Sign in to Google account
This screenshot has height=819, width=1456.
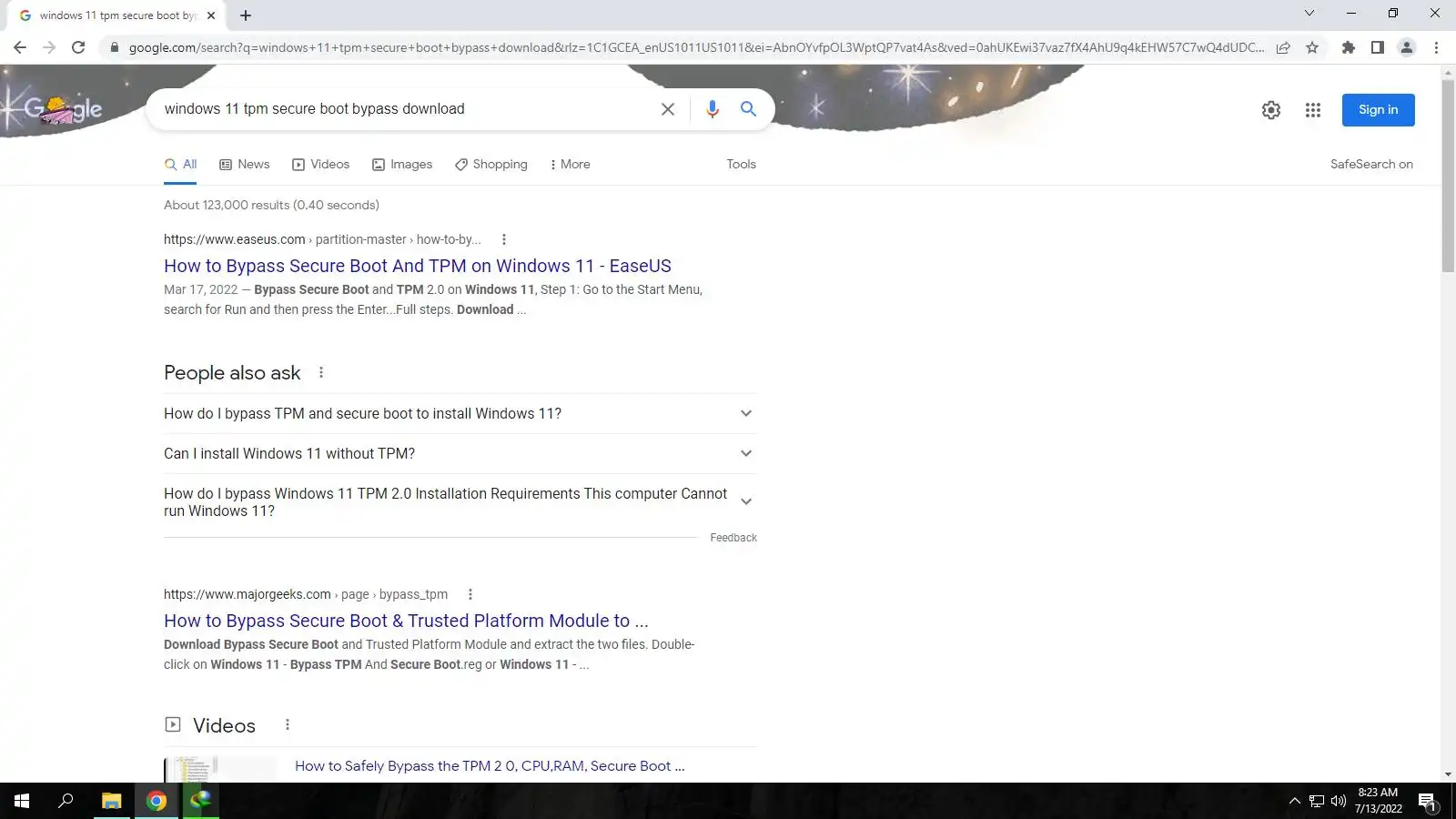(1379, 110)
